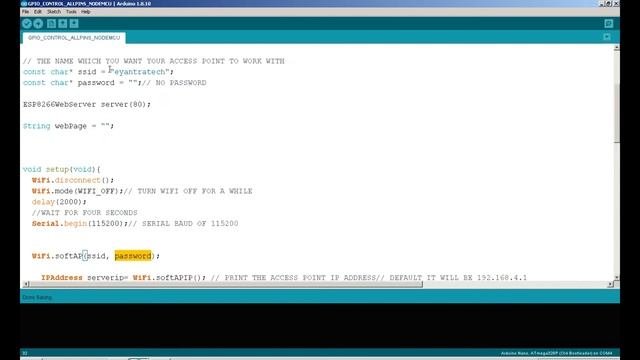Click WiFi.disconnect() line
The width and height of the screenshot is (640, 360).
73,180
